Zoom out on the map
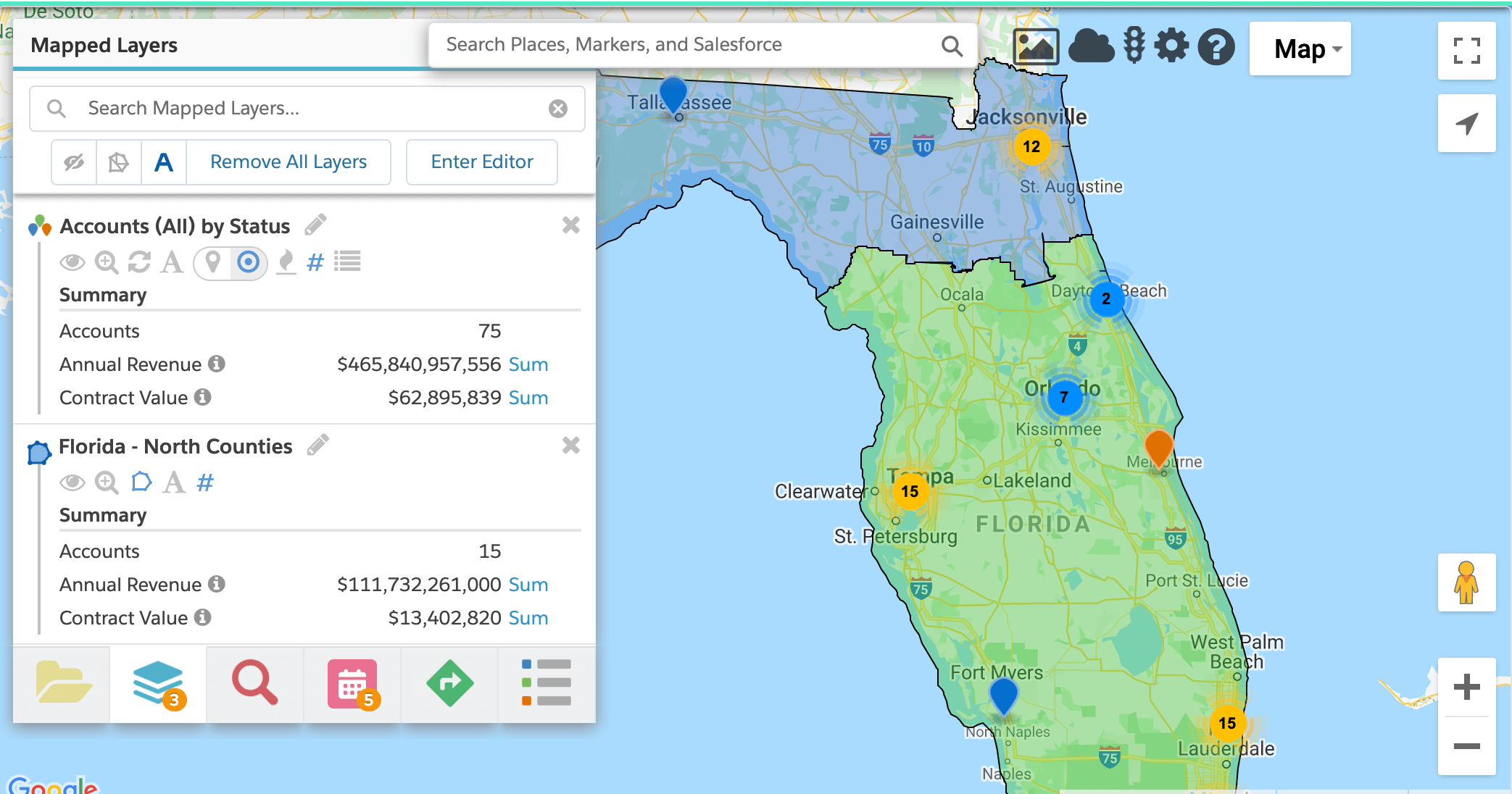The image size is (1512, 794). pyautogui.click(x=1466, y=746)
